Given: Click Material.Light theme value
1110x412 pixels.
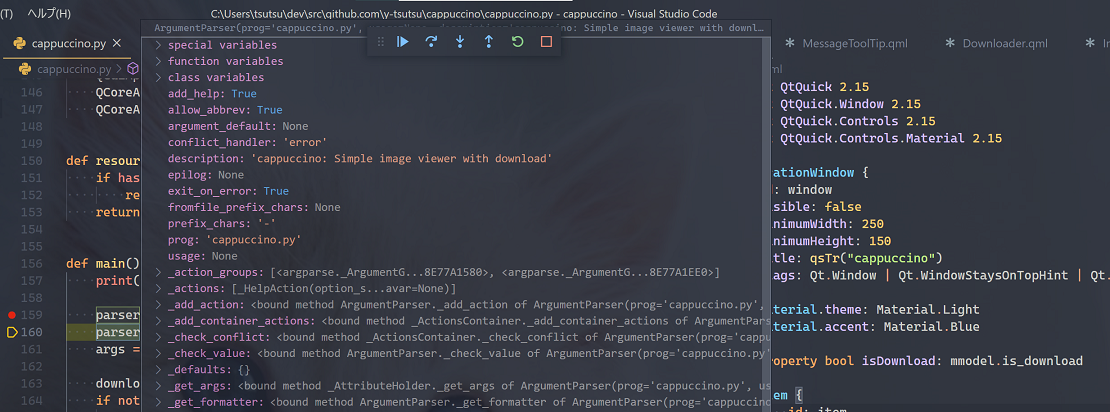Looking at the screenshot, I should (928, 309).
